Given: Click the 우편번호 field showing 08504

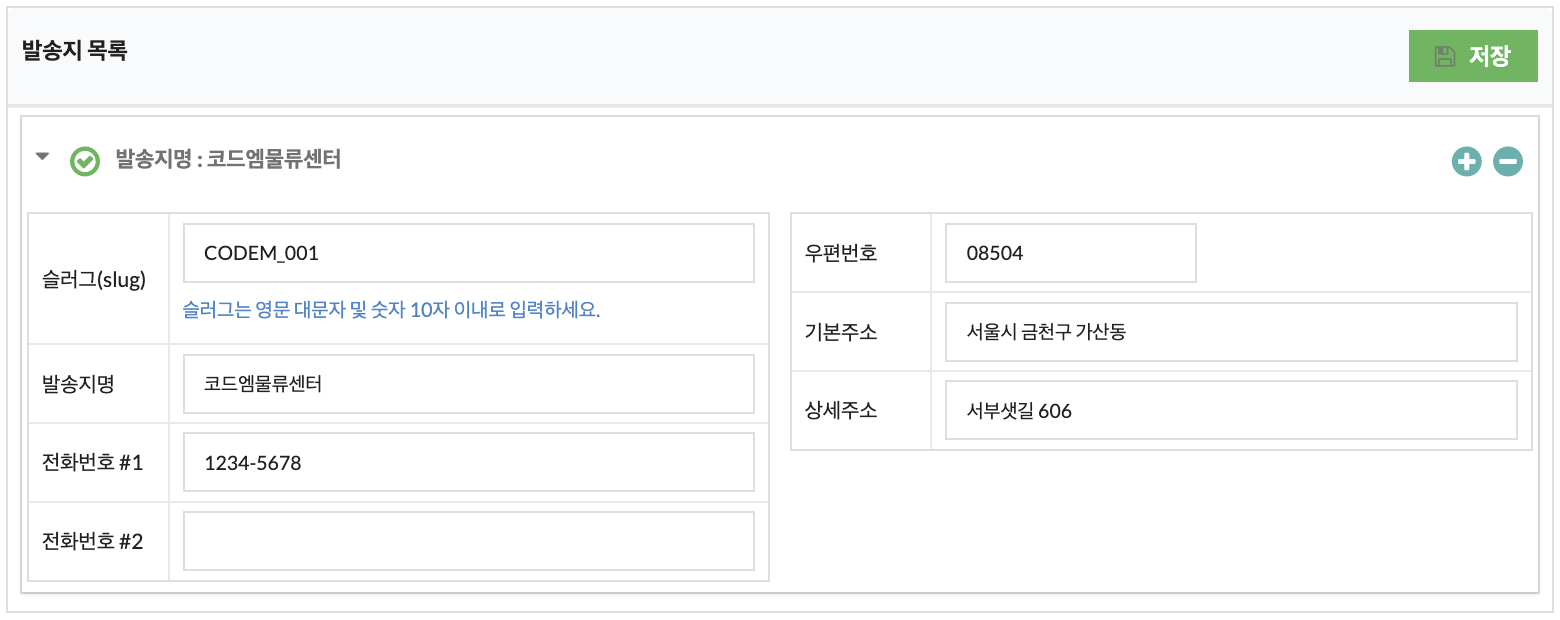Looking at the screenshot, I should coord(1071,253).
